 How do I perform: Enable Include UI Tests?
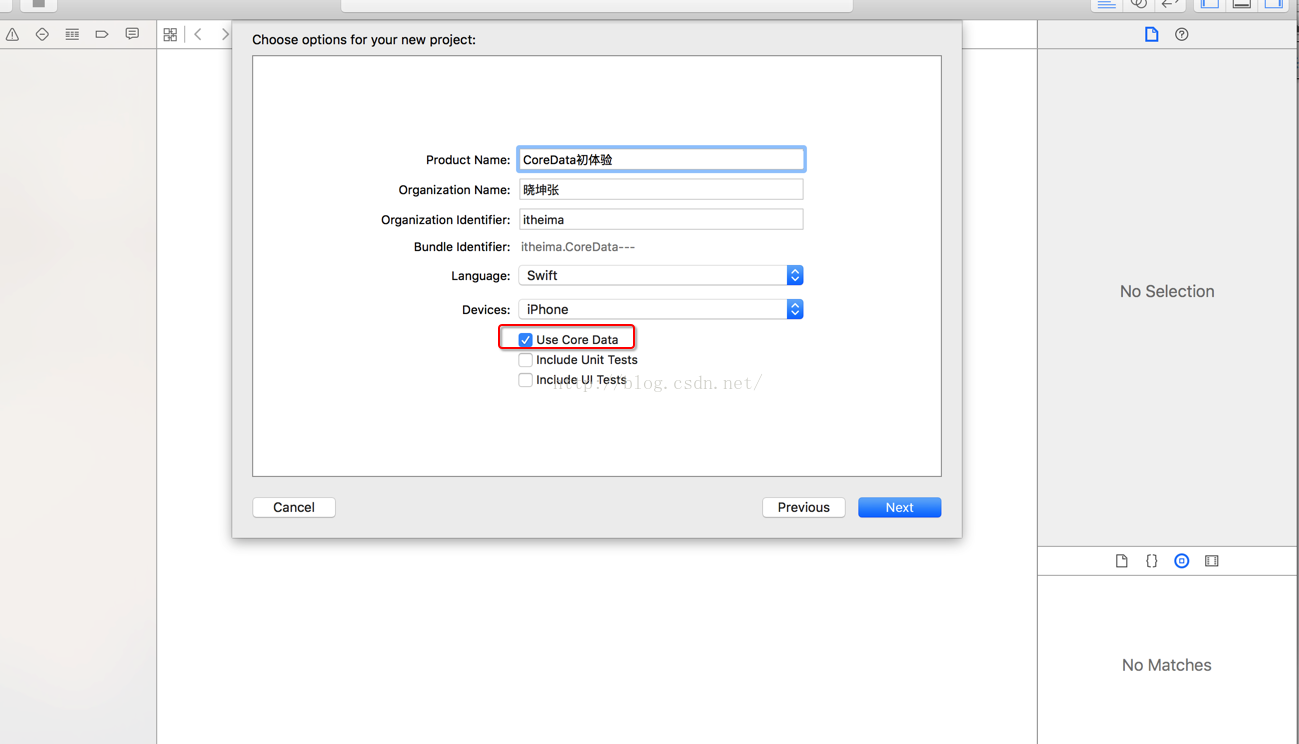pyautogui.click(x=525, y=380)
